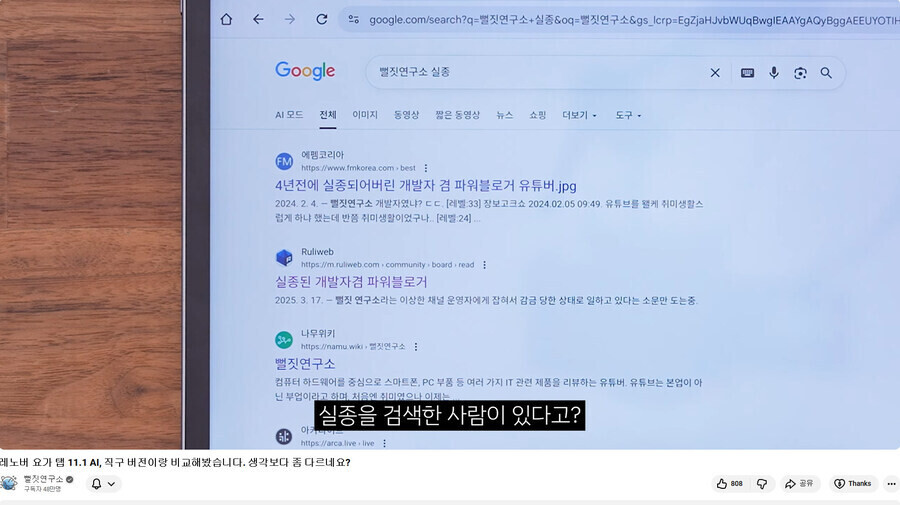Image resolution: width=900 pixels, height=505 pixels.
Task: Click the browser home icon
Action: (226, 20)
